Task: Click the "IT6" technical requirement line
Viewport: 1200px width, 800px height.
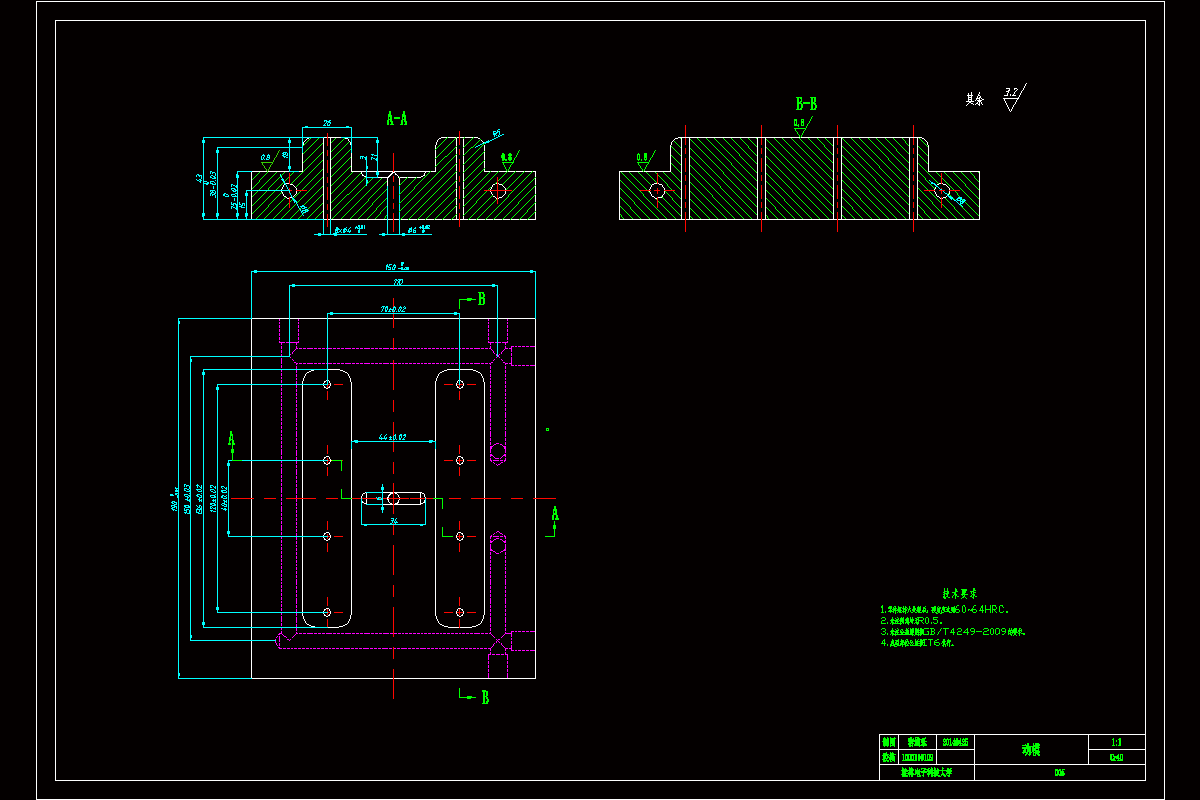Action: 917,643
